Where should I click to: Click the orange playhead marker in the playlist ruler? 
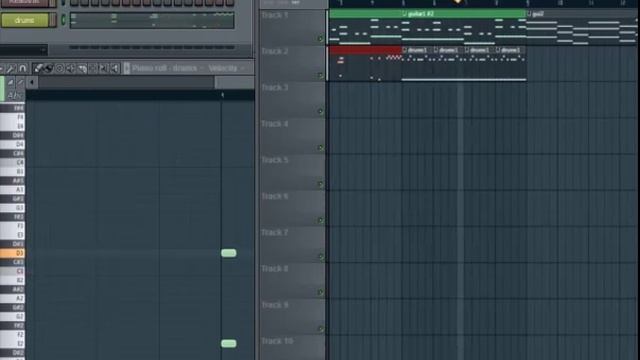458,2
